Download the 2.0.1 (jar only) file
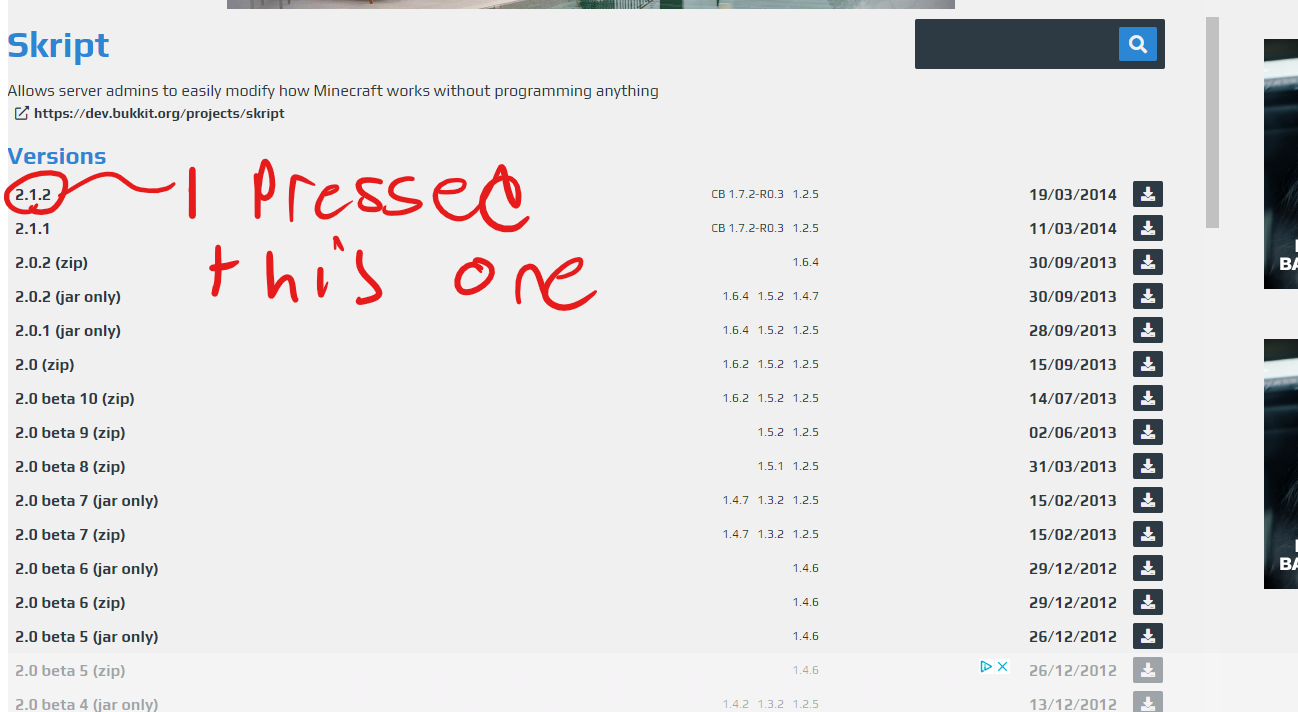This screenshot has width=1298, height=712. coord(1148,330)
